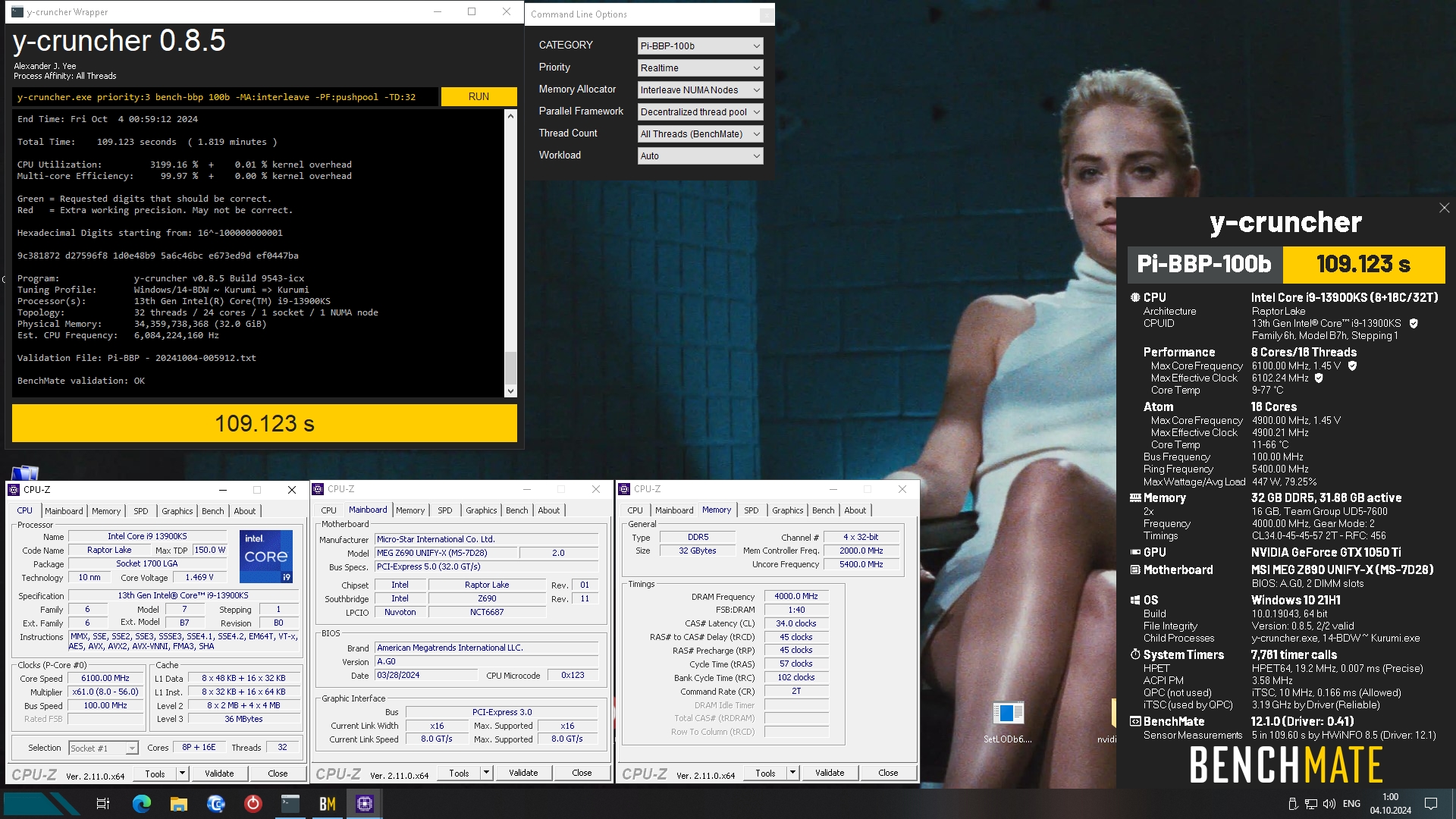Open the red power icon app on taskbar
The image size is (1456, 819).
[253, 804]
